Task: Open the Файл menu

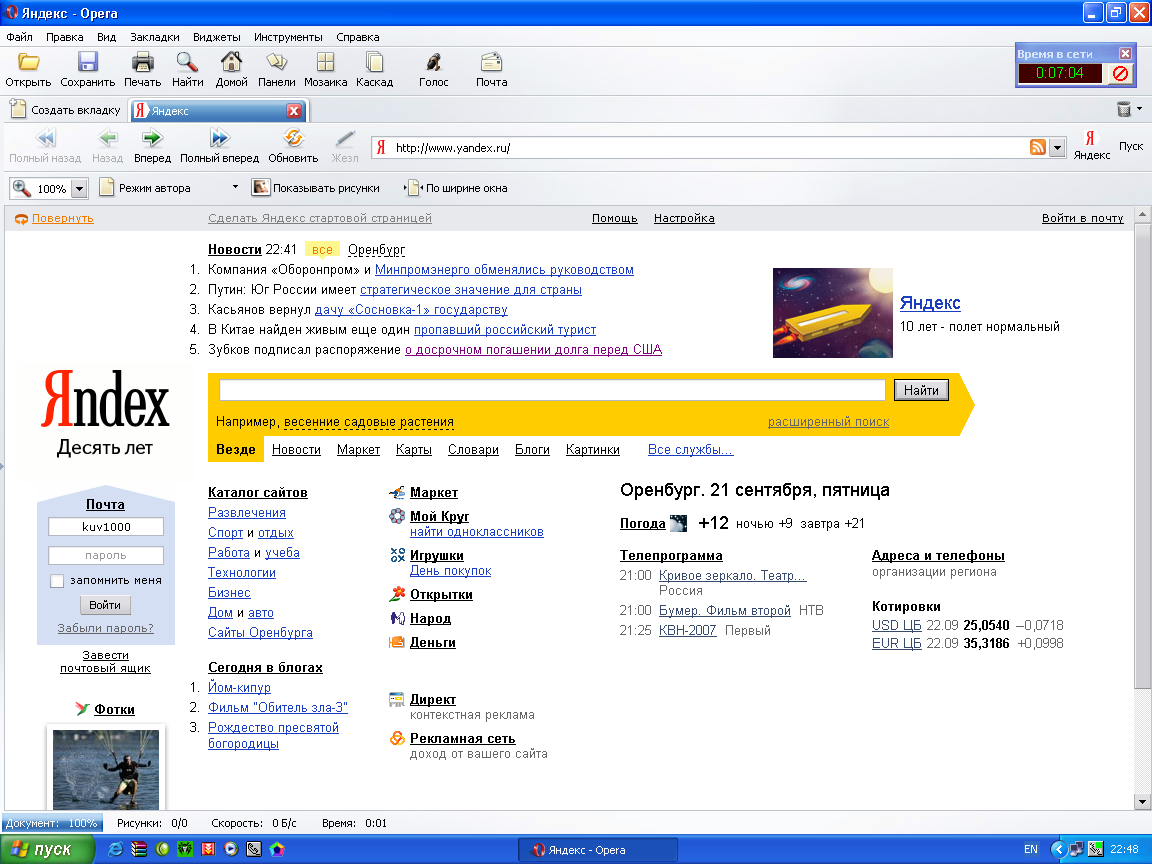Action: 19,37
